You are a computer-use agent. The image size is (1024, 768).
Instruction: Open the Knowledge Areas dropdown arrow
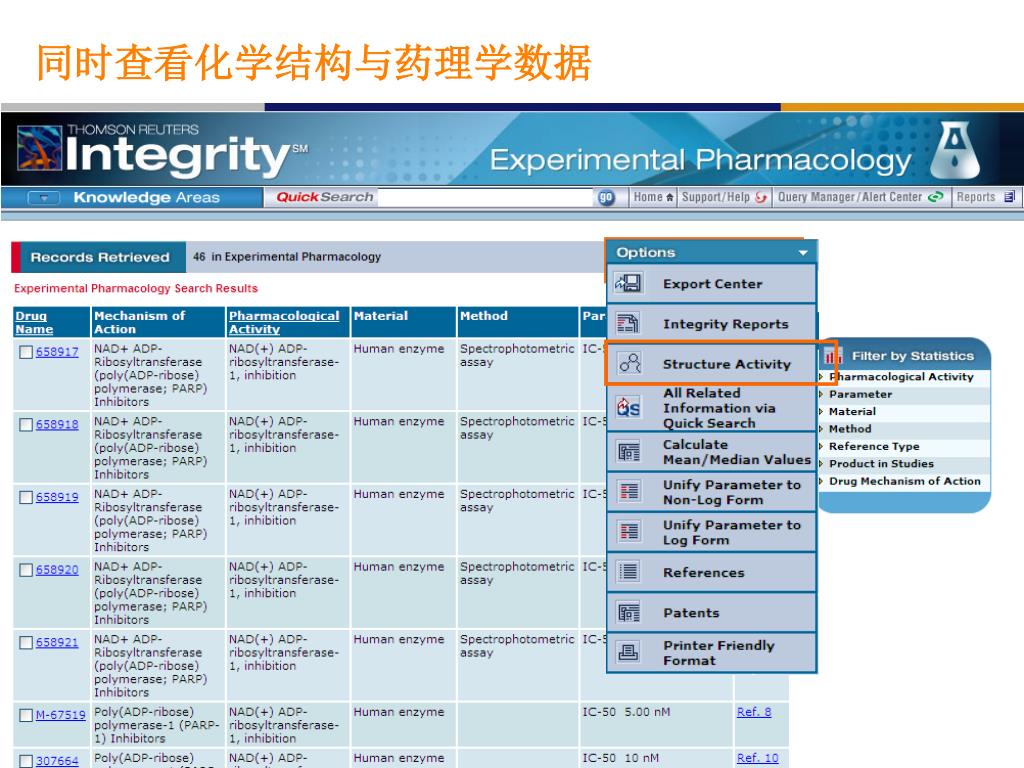pos(44,197)
